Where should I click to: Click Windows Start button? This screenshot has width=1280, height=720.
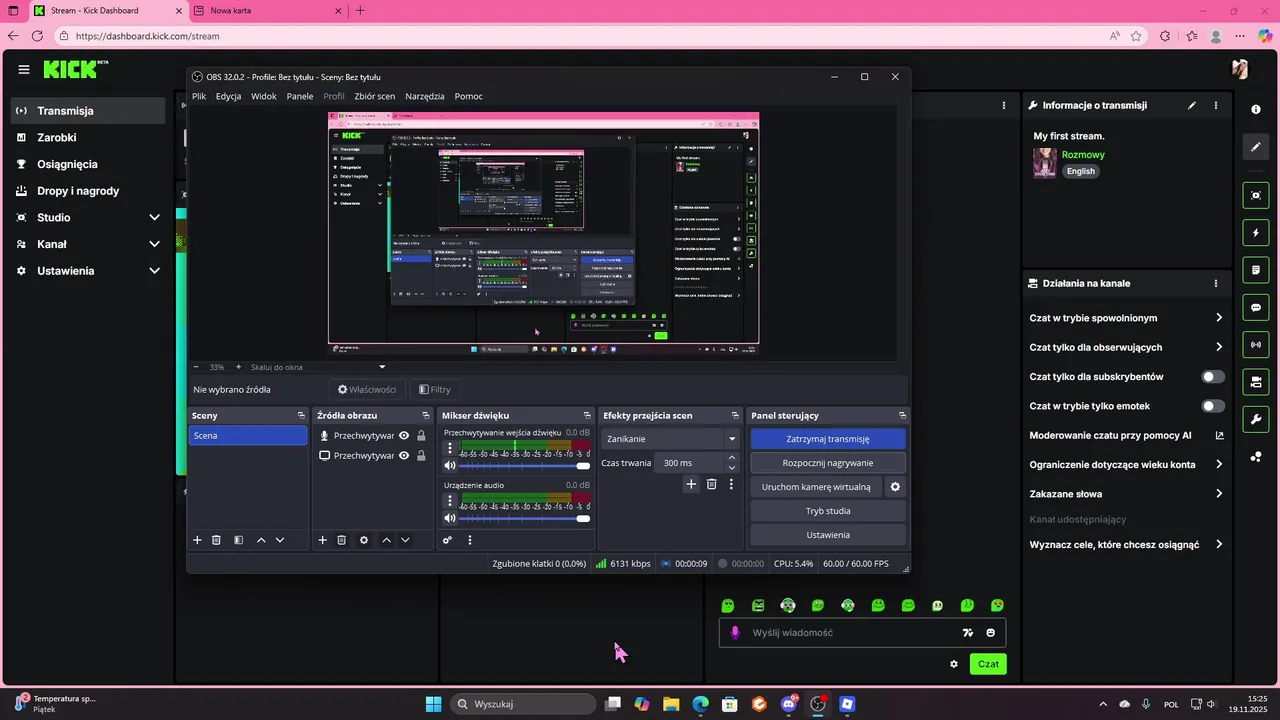pyautogui.click(x=433, y=704)
